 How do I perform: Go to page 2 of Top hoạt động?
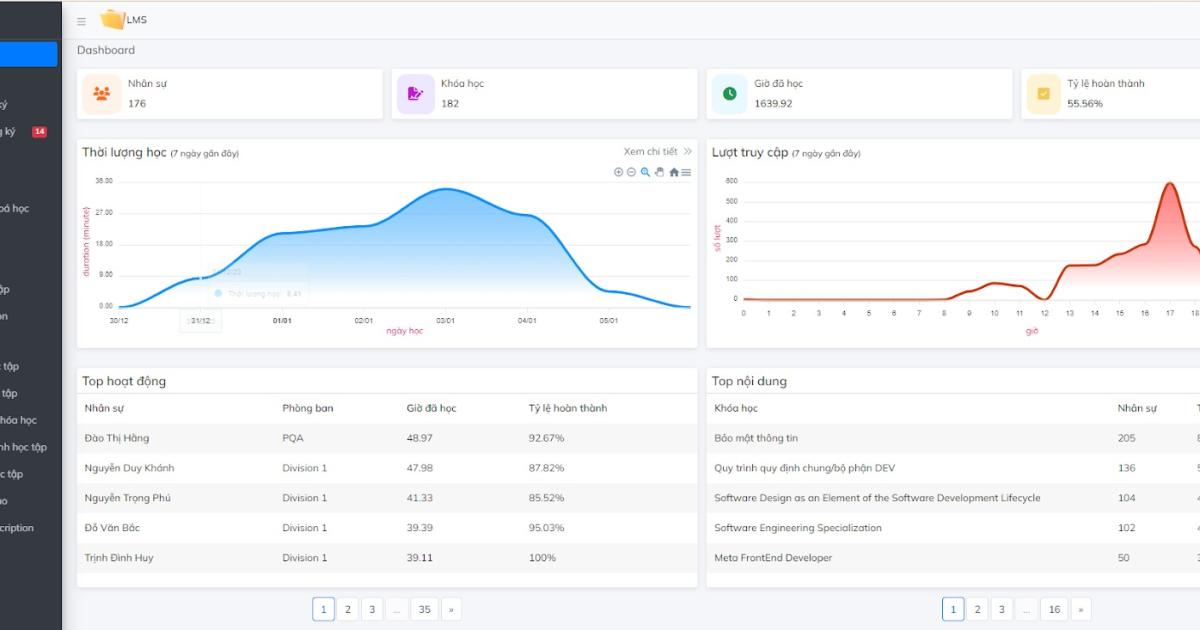(347, 609)
